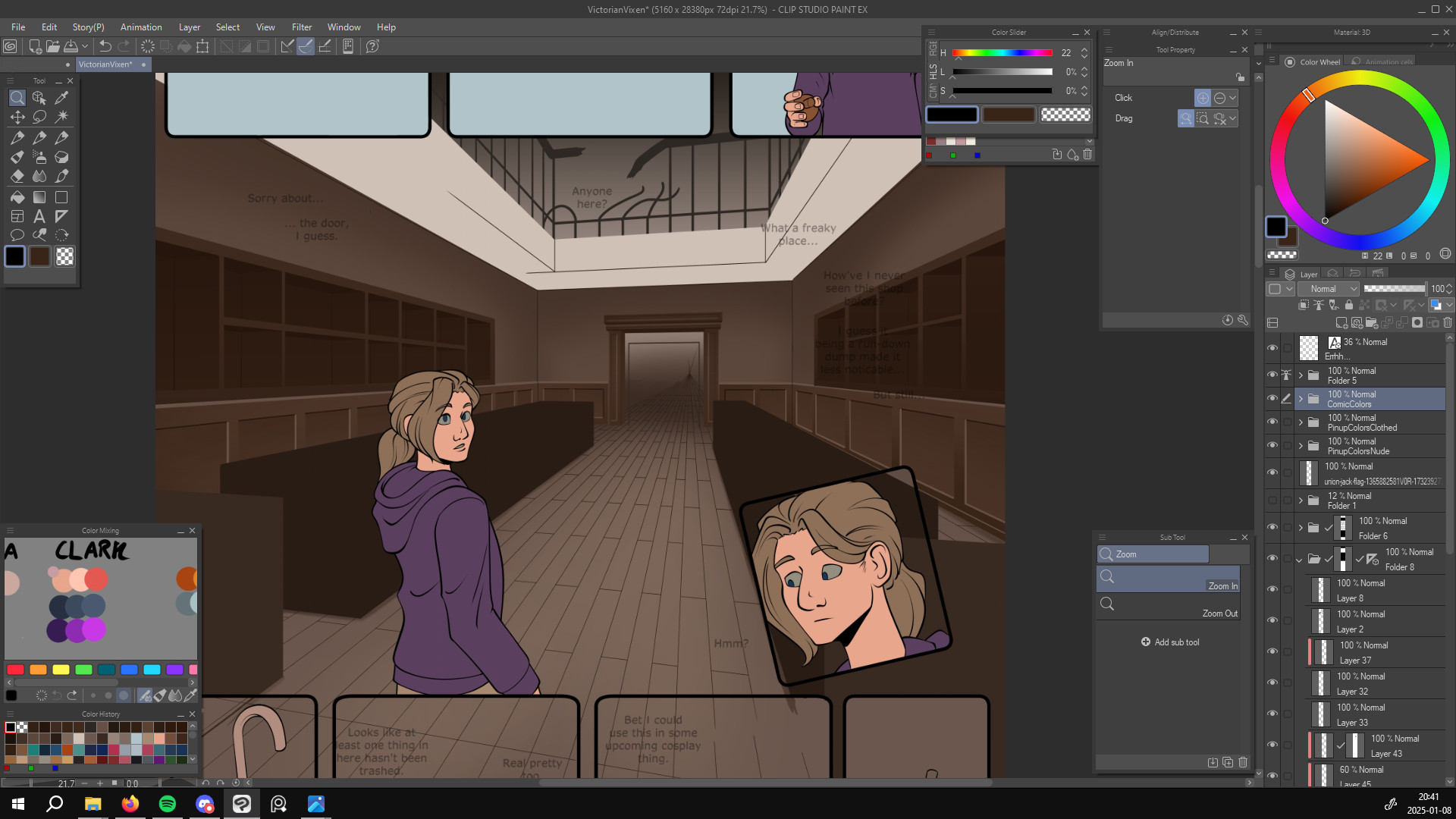Collapse the Folder 8 layer folder
Image resolution: width=1456 pixels, height=819 pixels.
tap(1299, 560)
